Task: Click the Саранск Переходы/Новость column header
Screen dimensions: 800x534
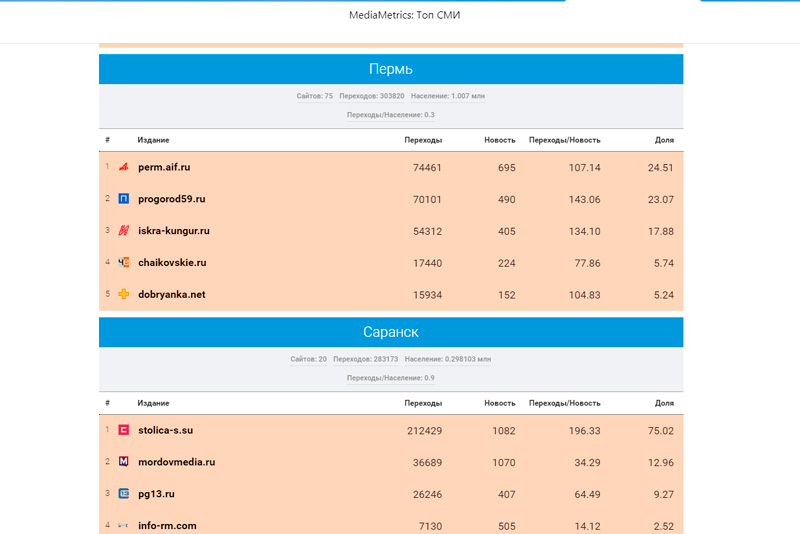Action: point(564,403)
